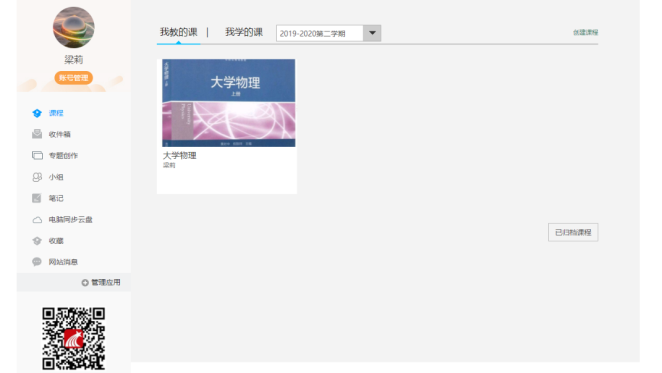The height and width of the screenshot is (373, 662).
Task: Switch to the 我教的课 tab
Action: 179,32
